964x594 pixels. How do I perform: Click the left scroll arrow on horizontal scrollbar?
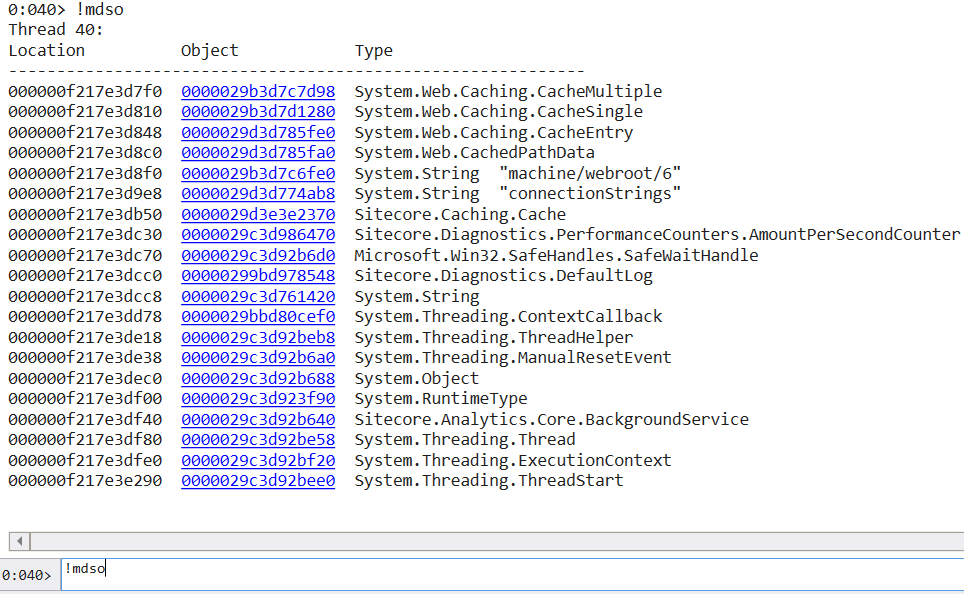(18, 540)
